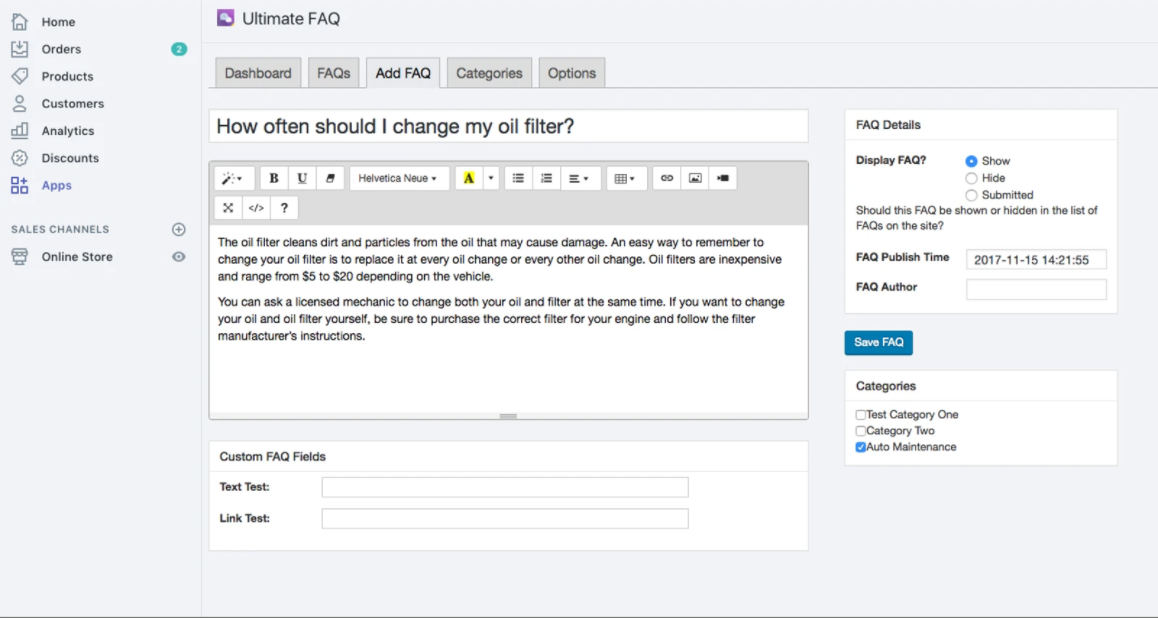Screen dimensions: 1158x618
Task: Click the FAQ question title field
Action: tap(508, 126)
